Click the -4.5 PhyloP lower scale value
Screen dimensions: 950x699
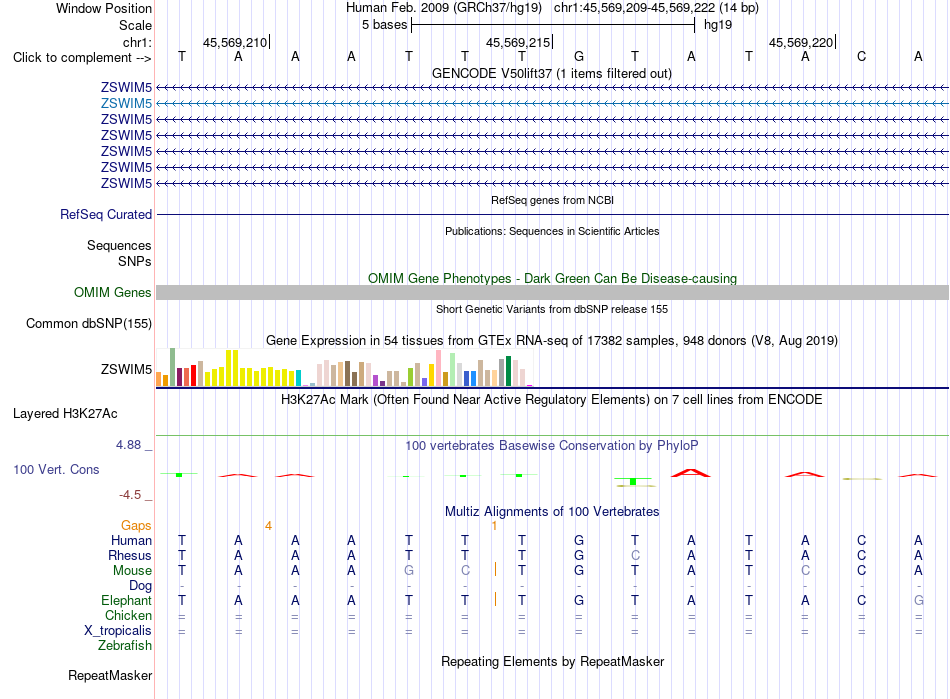click(130, 495)
